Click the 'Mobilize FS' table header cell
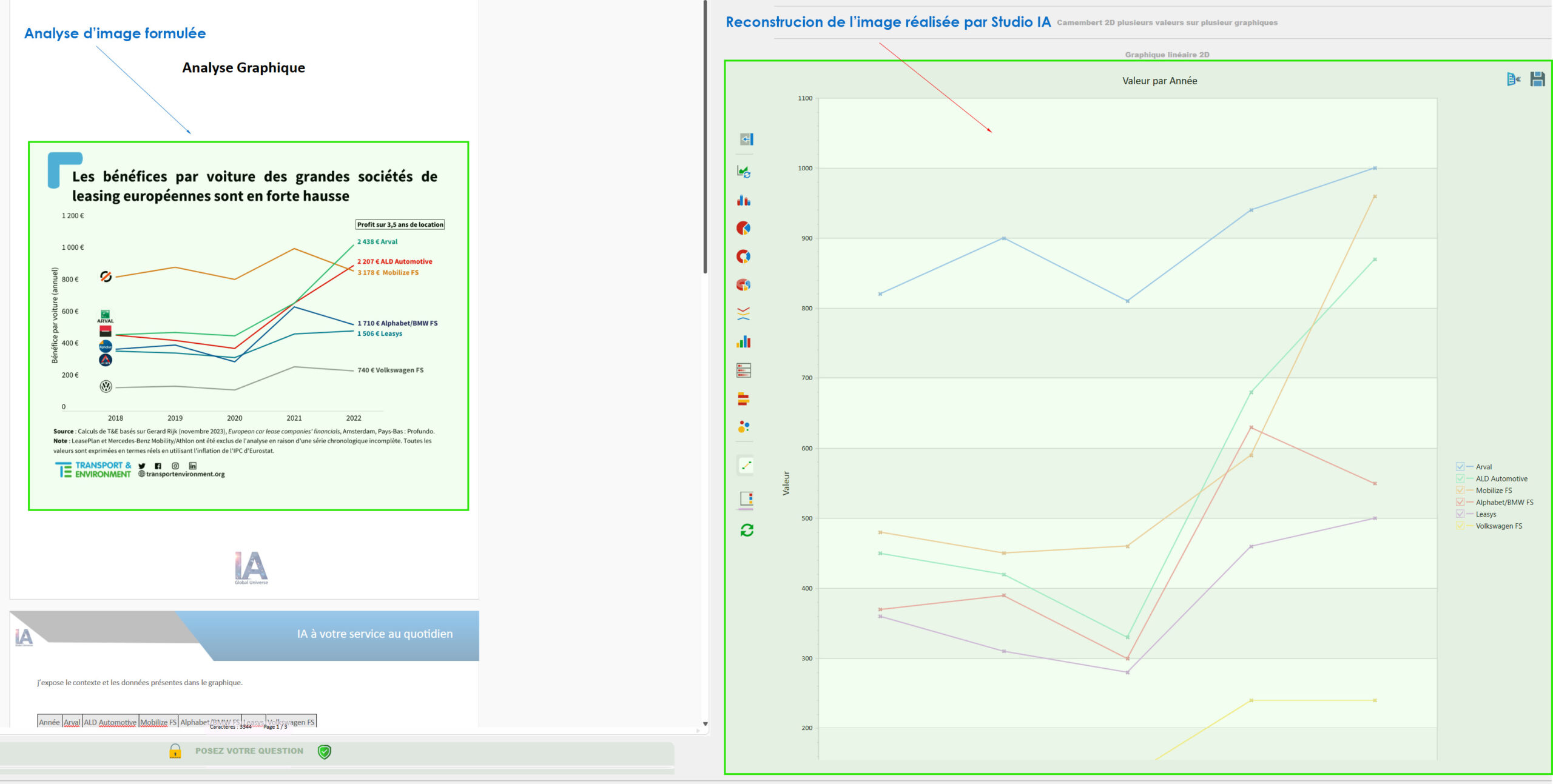1553x784 pixels. click(x=158, y=722)
